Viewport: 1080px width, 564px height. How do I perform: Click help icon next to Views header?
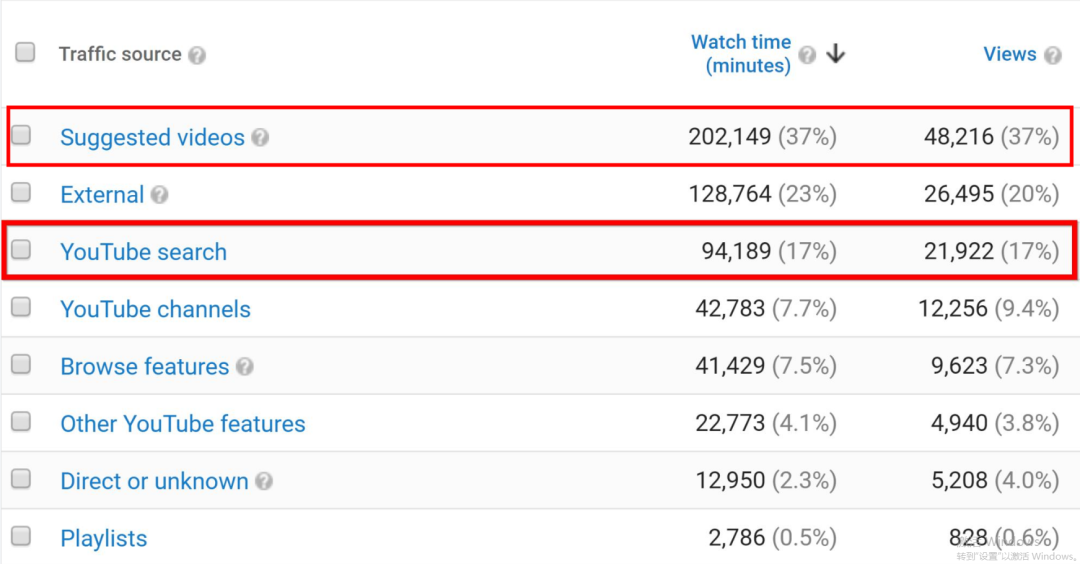coord(1052,55)
